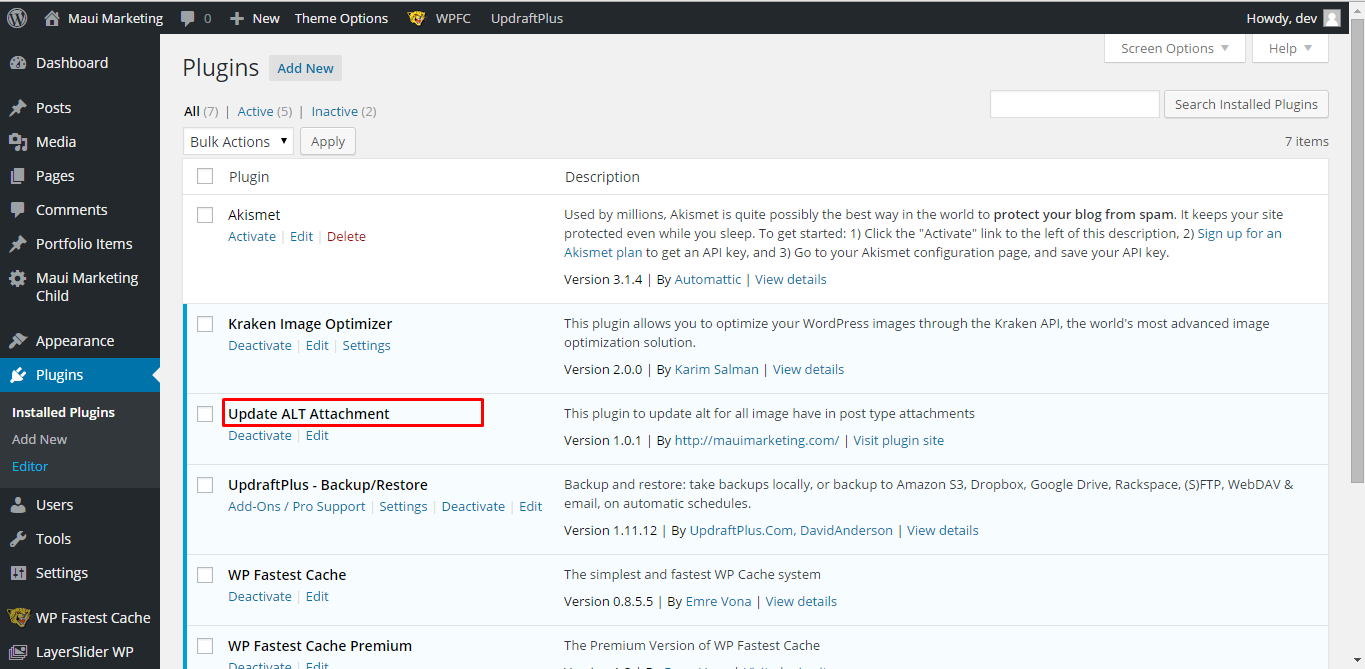Deactivate the Update ALT Attachment plugin

260,436
